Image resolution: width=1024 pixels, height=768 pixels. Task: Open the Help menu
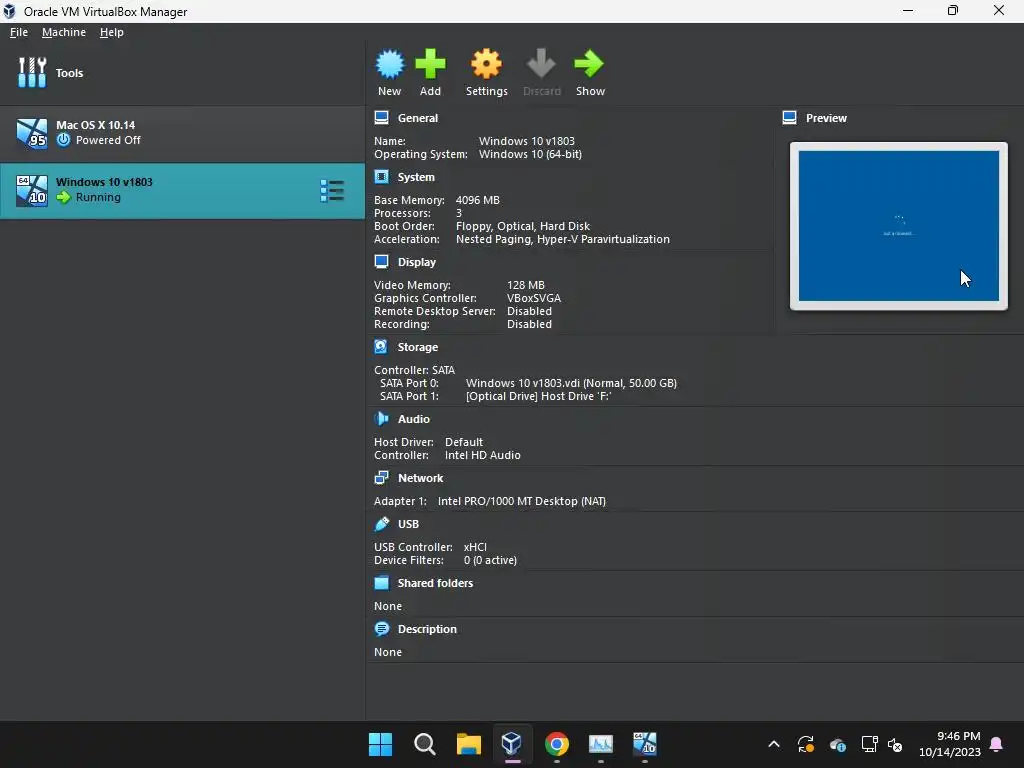(112, 32)
